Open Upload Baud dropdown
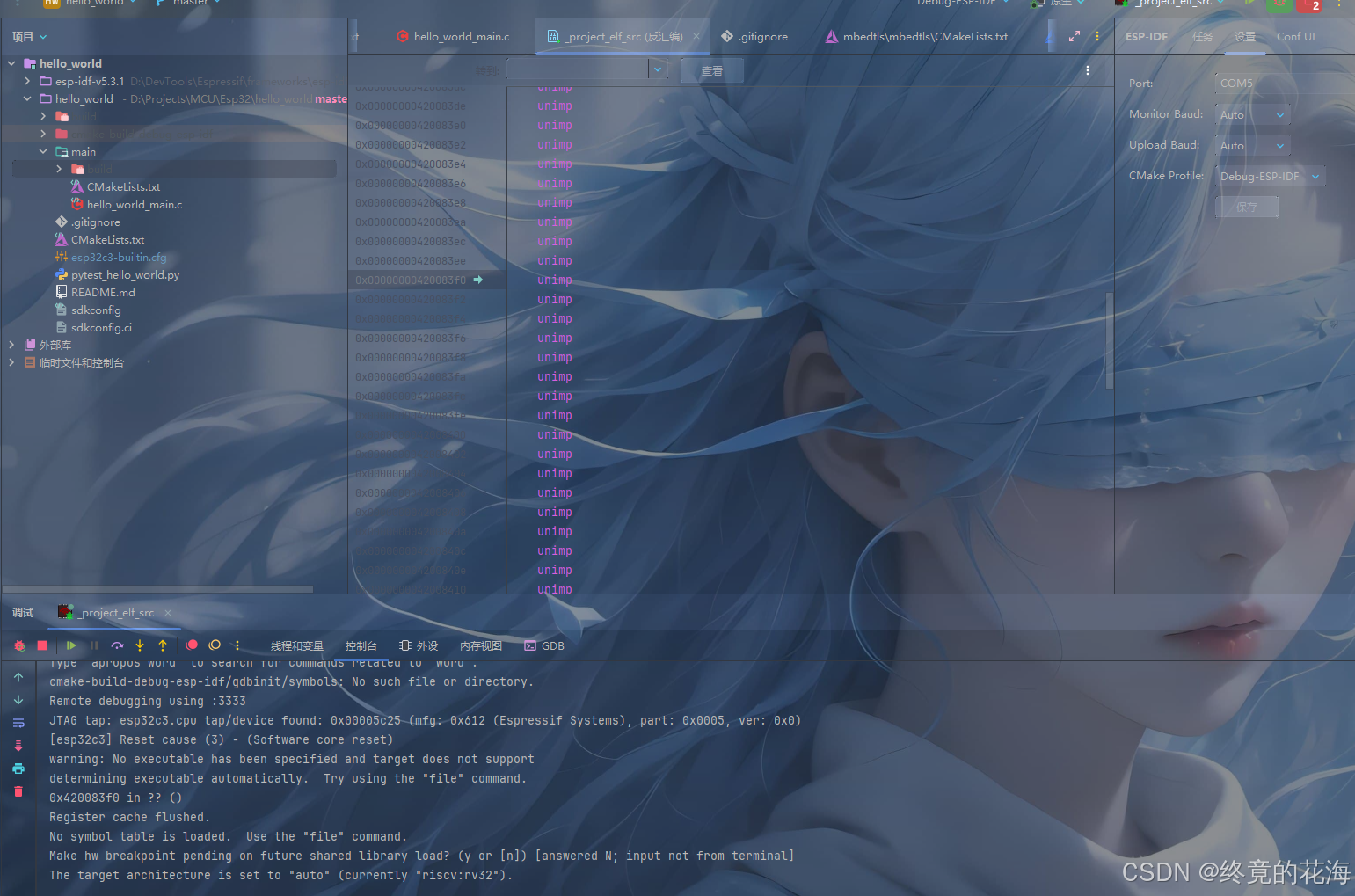The image size is (1355, 896). [x=1253, y=146]
